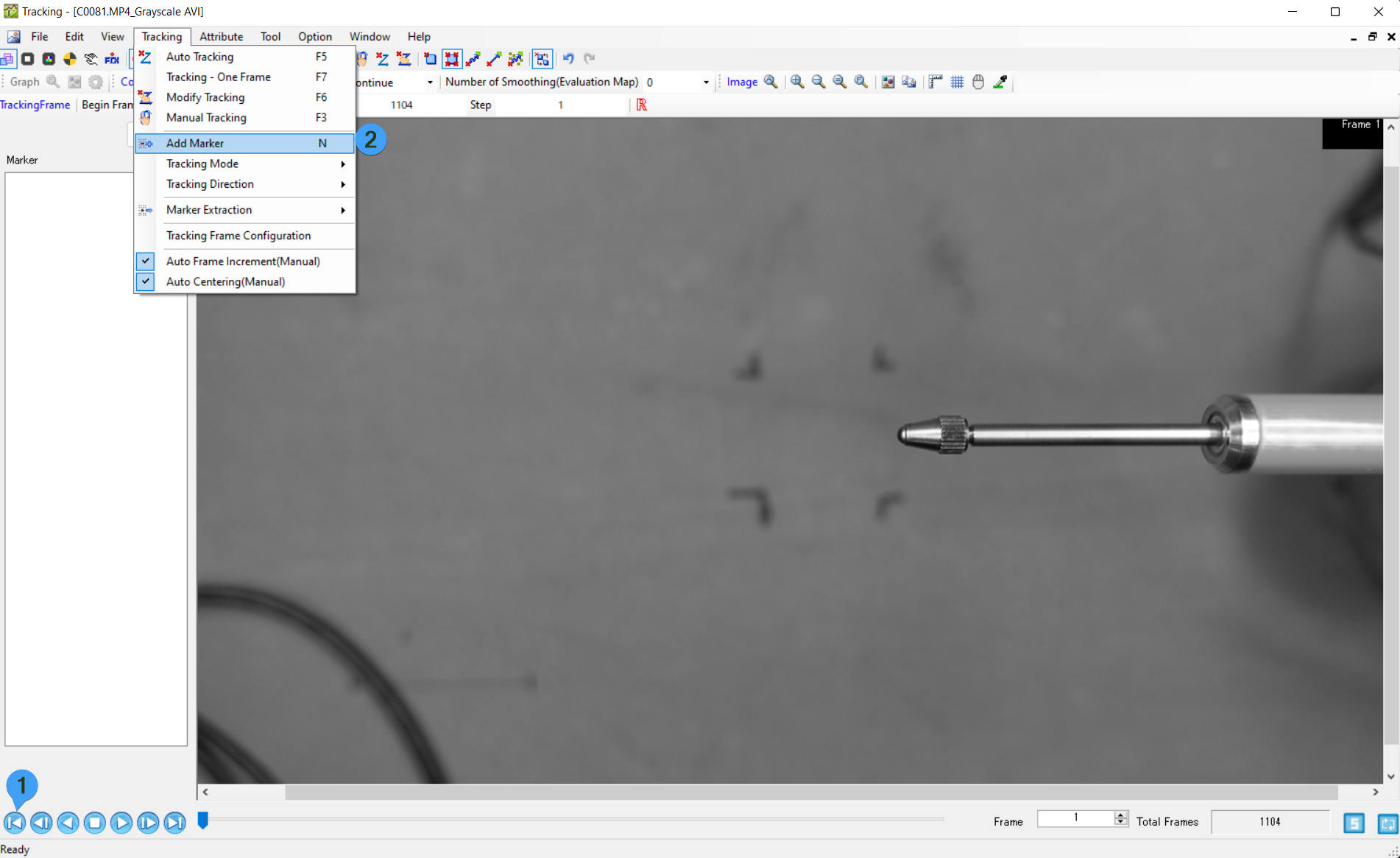Click the Frame number input field
1400x858 pixels.
click(1075, 818)
